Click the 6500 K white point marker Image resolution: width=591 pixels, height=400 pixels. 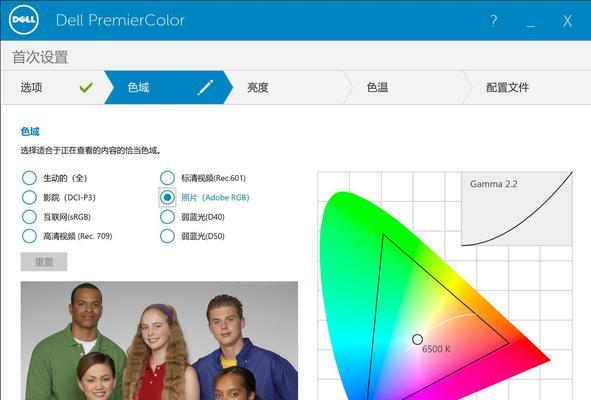(x=417, y=339)
